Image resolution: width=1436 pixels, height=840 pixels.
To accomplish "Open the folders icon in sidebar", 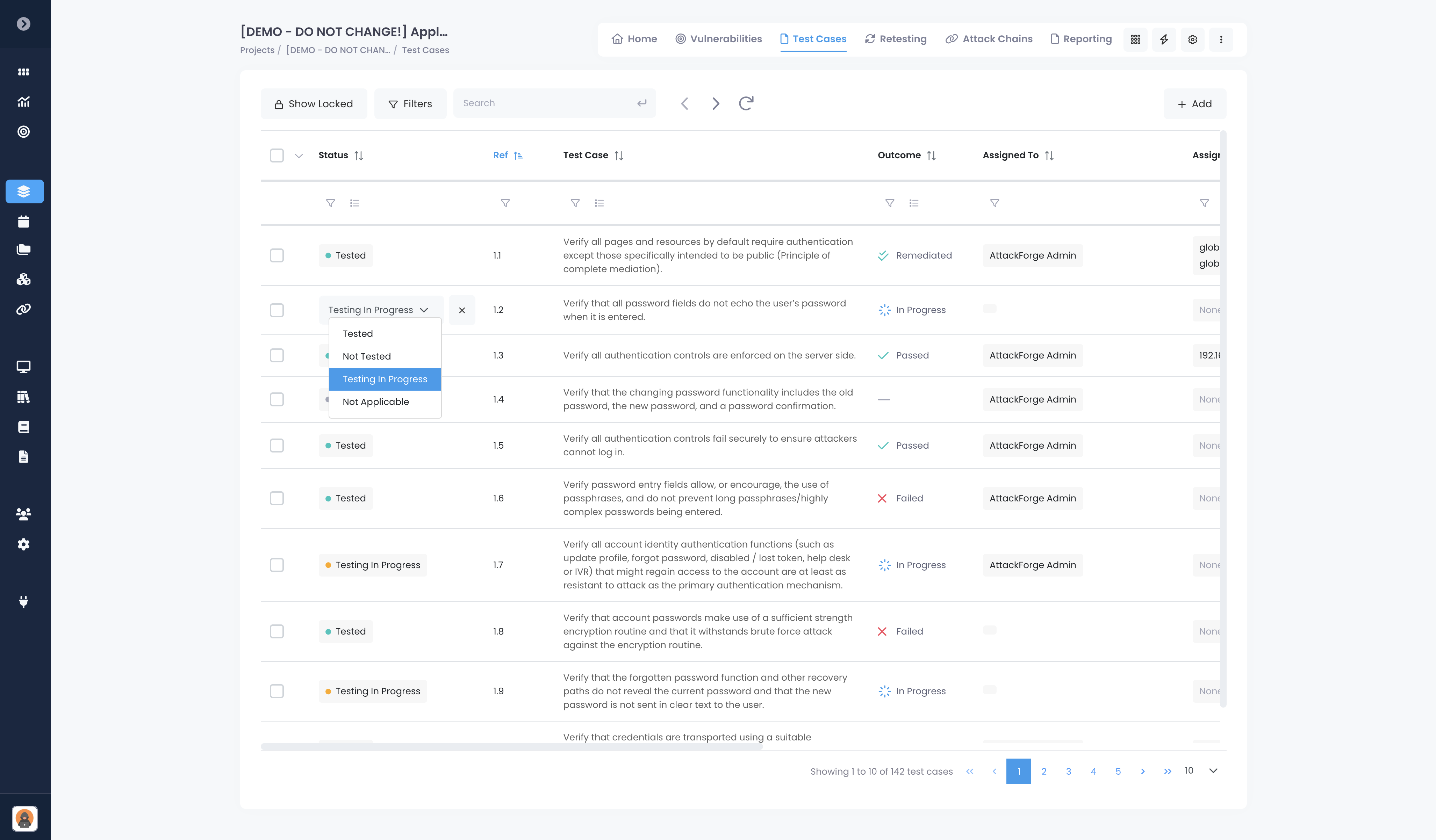I will point(23,249).
